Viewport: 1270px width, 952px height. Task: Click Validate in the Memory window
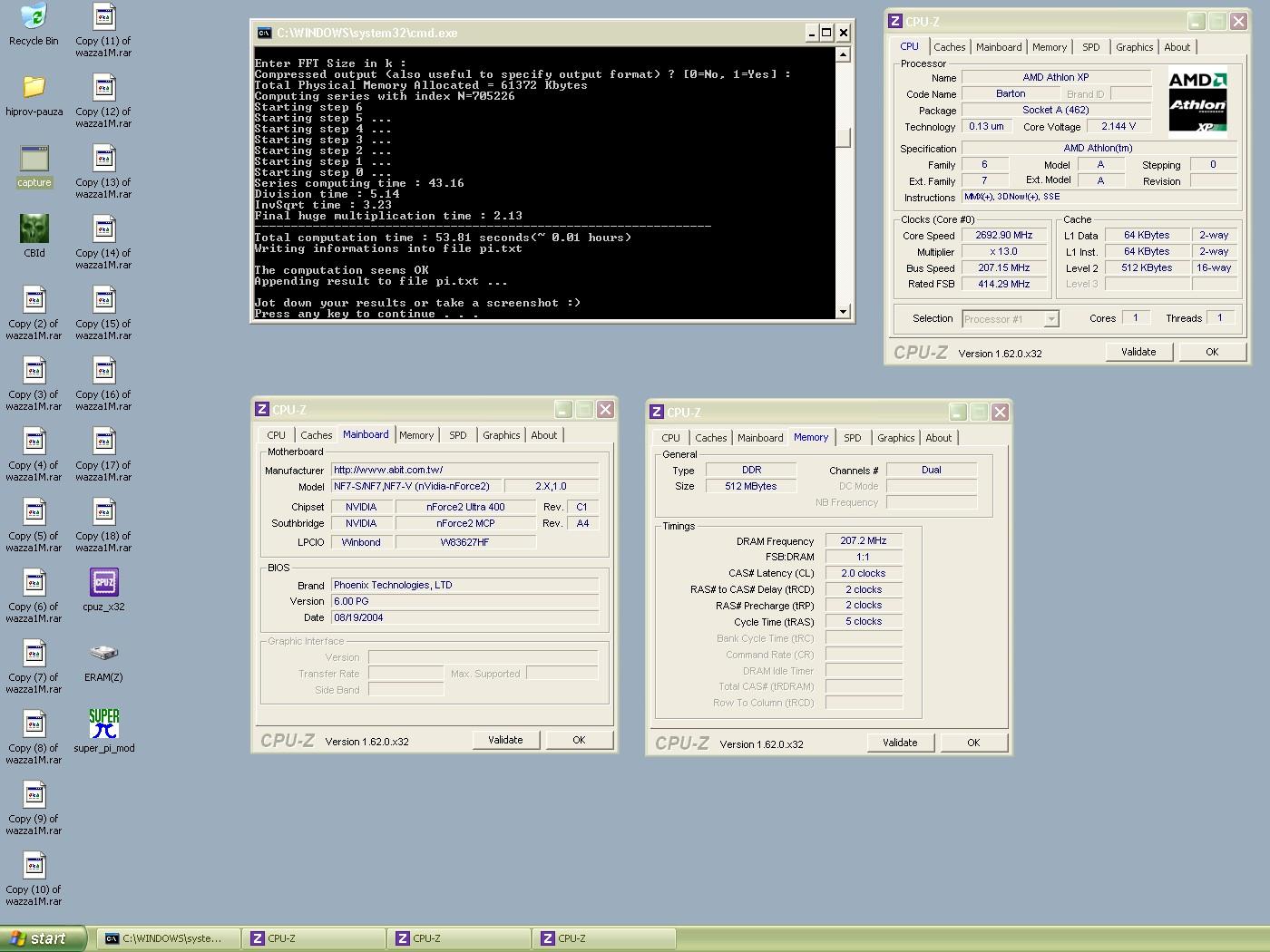900,743
